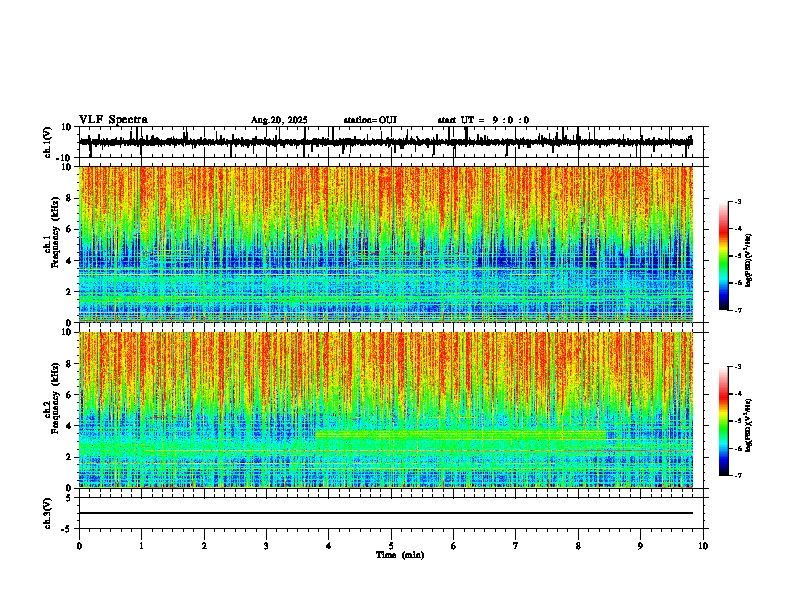This screenshot has width=792, height=612.
Task: Select the date text "Aug.20, 2025"
Action: (x=279, y=120)
